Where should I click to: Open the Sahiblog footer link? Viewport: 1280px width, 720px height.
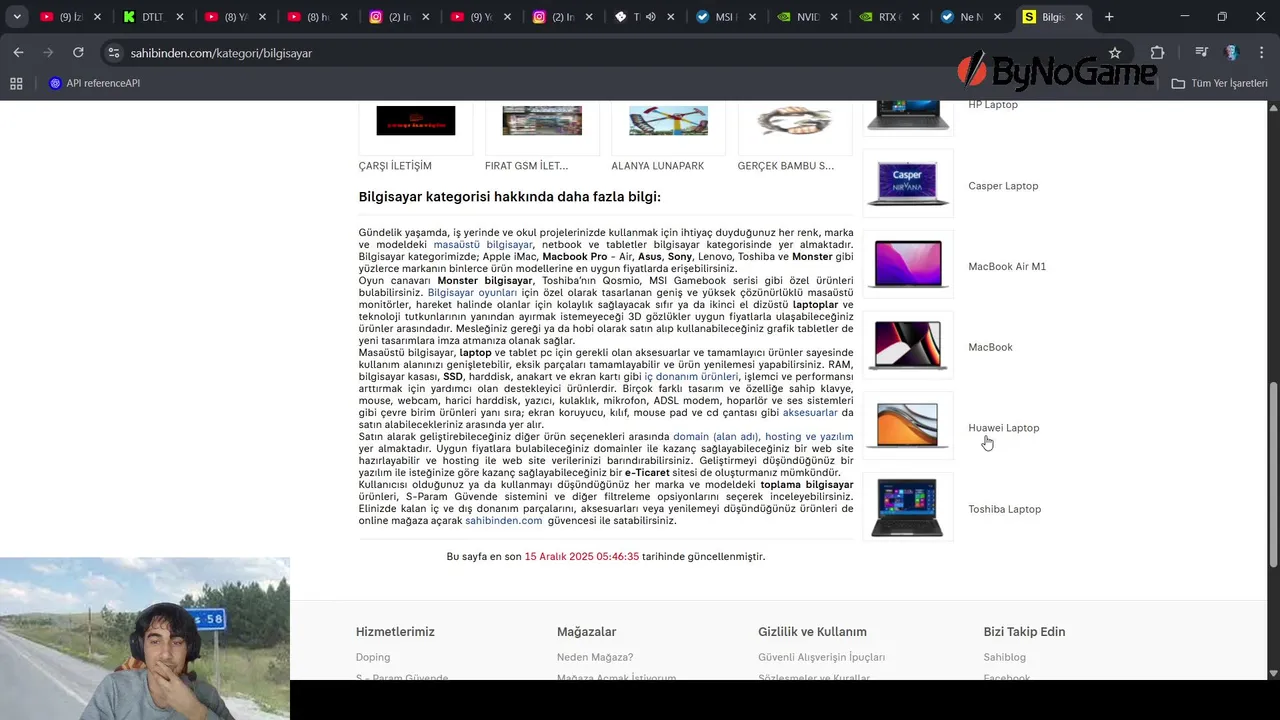tap(1005, 657)
